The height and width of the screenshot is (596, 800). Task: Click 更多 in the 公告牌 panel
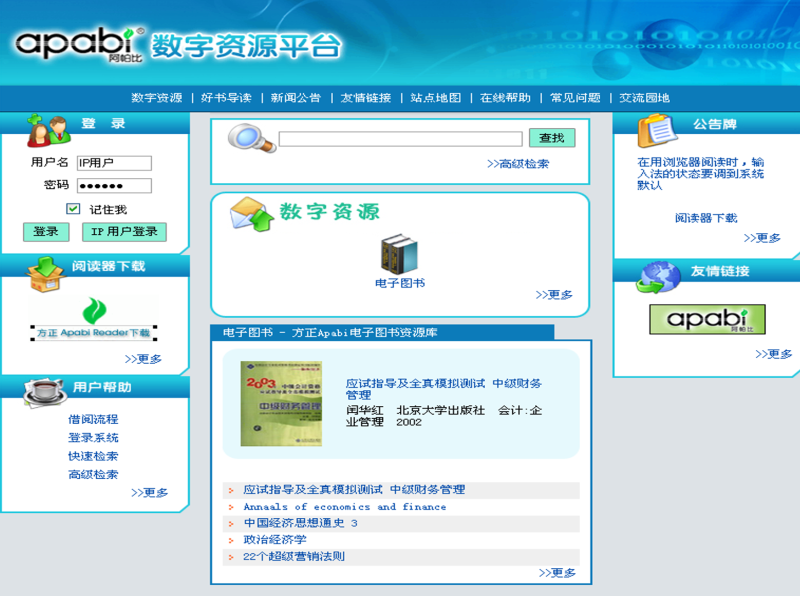point(762,238)
